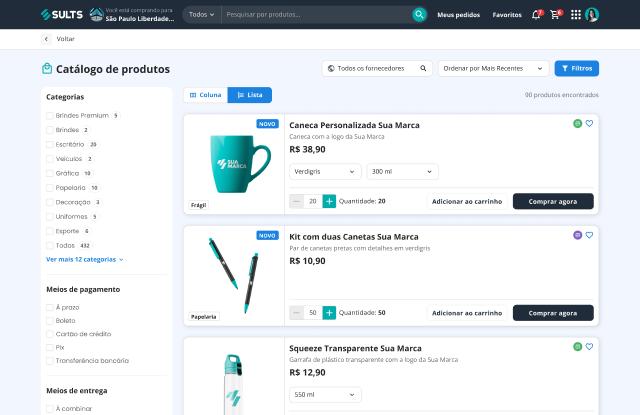Add Caneca Personalizada to cart

[467, 201]
